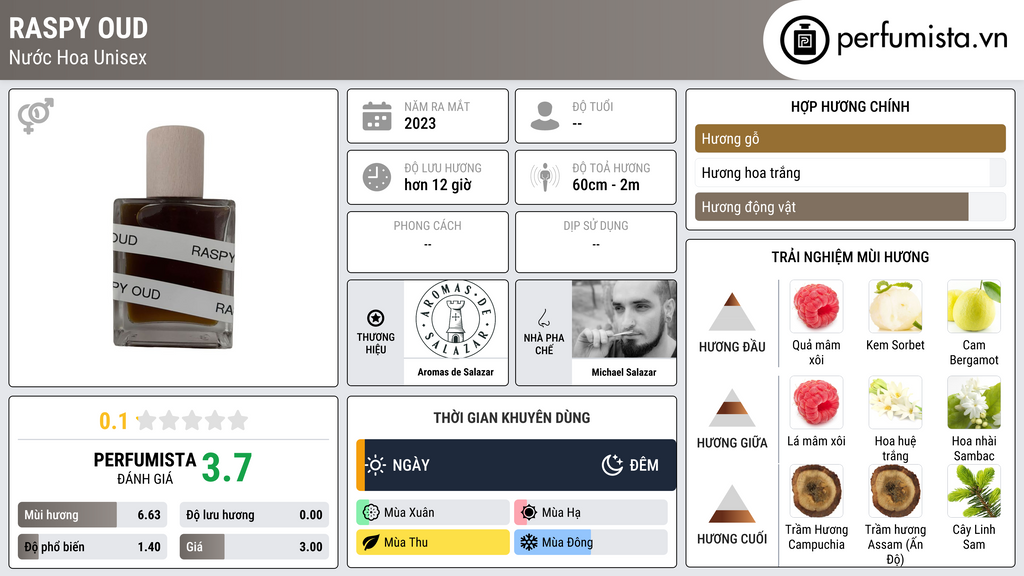
Task: Click the HỢP HƯƠNG CHÍNH heading
Action: [x=850, y=106]
